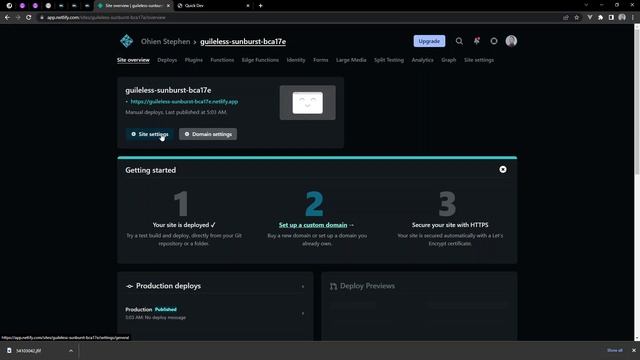Open the guileless-sunburst netlify.app URL link

[184, 102]
